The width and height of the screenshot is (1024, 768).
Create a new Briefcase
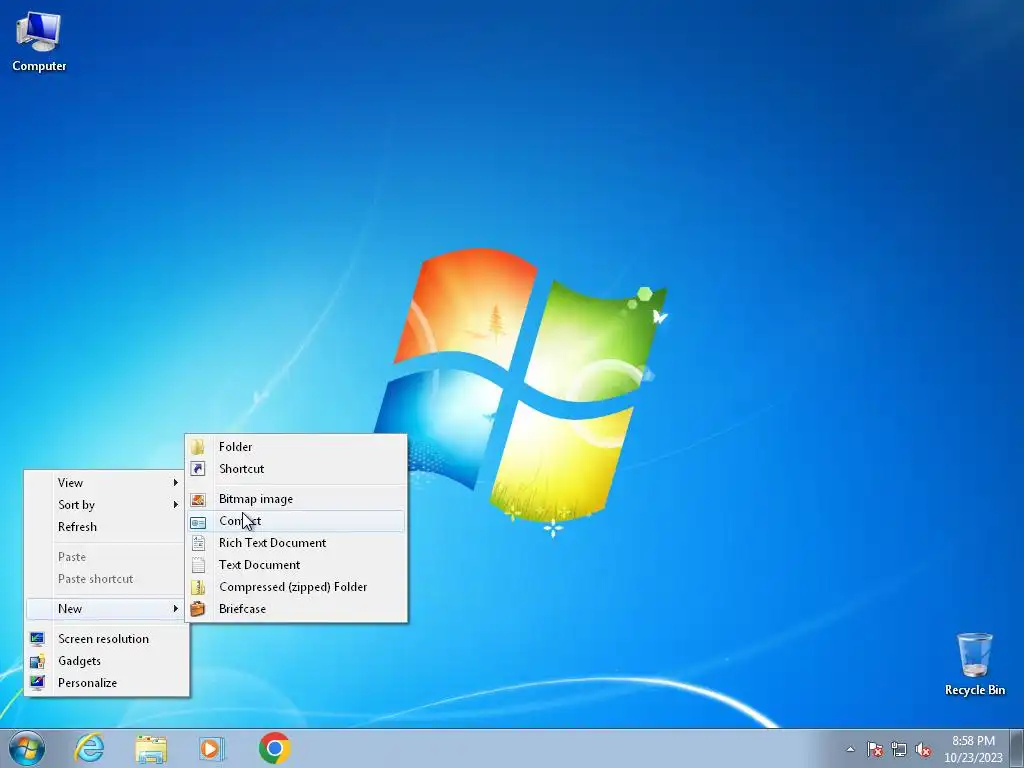[296, 609]
